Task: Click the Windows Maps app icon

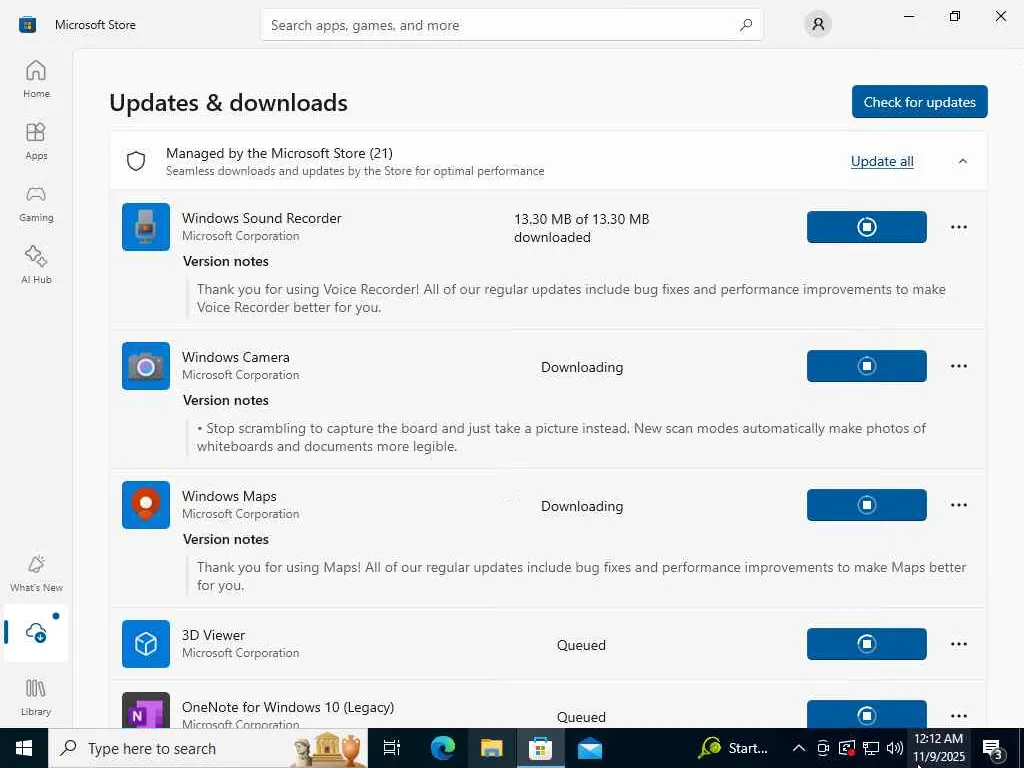Action: 146,505
